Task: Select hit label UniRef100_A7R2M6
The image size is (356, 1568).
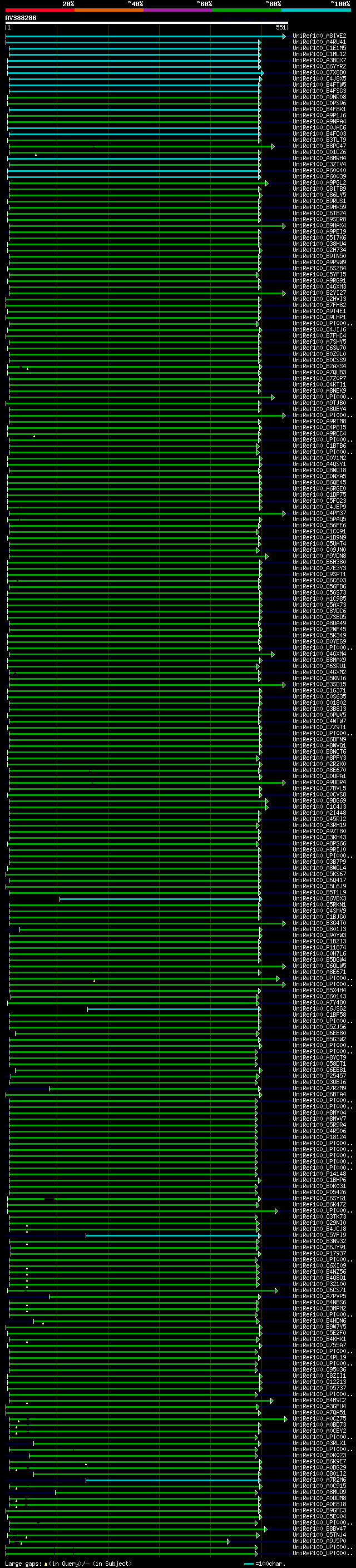Action: click(x=319, y=1480)
